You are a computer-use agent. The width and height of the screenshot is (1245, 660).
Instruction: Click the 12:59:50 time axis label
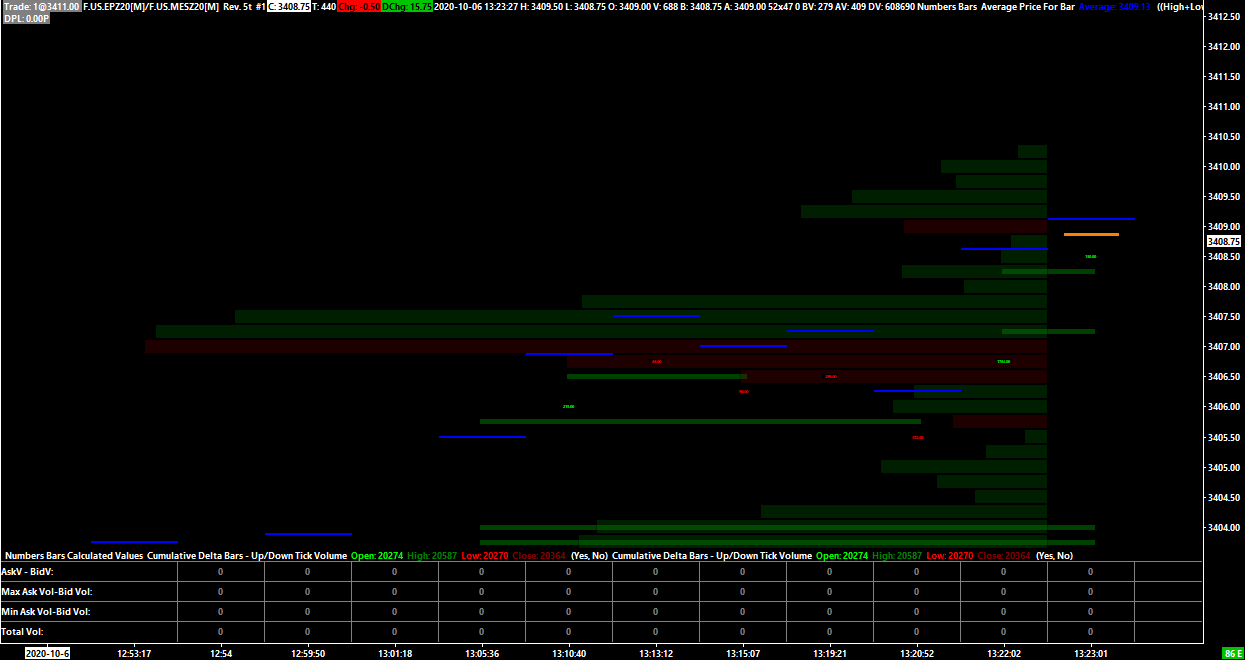(x=308, y=653)
